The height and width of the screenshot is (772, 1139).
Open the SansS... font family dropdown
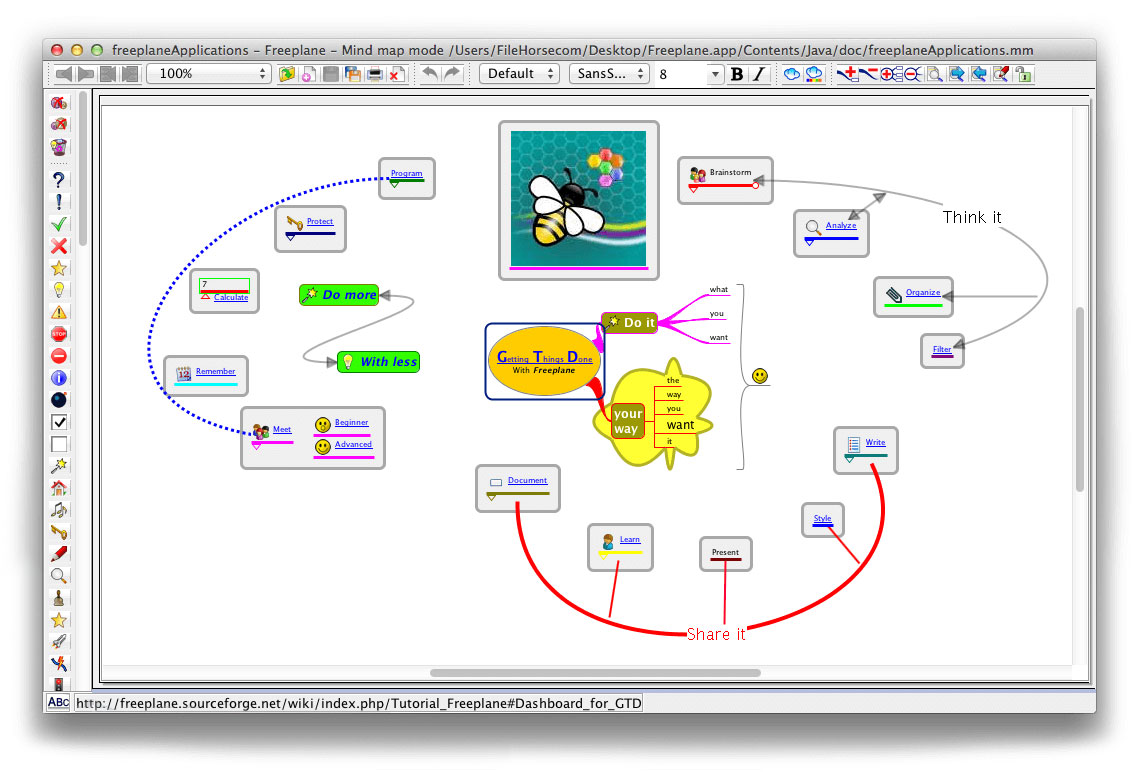point(609,73)
